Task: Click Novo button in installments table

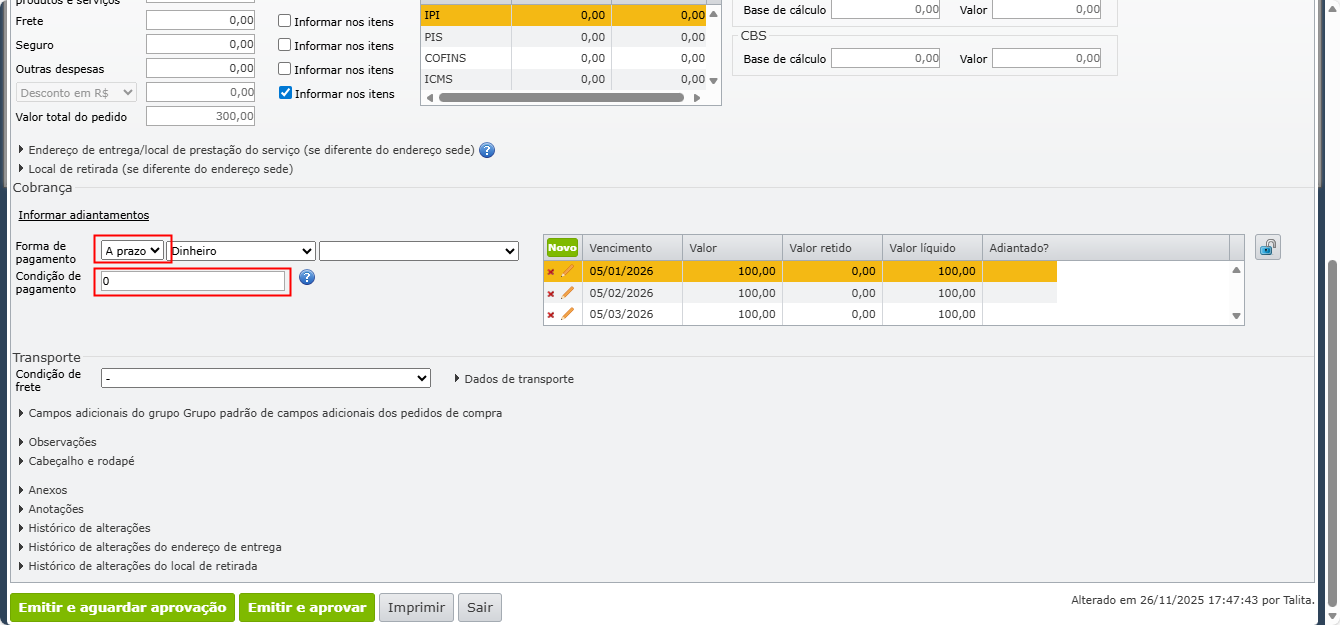Action: (x=563, y=247)
